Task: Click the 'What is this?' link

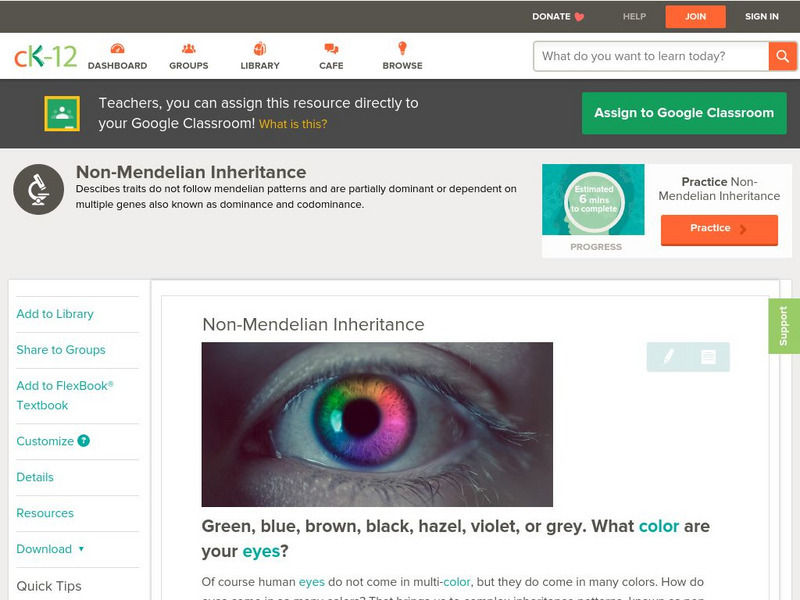Action: [x=293, y=124]
